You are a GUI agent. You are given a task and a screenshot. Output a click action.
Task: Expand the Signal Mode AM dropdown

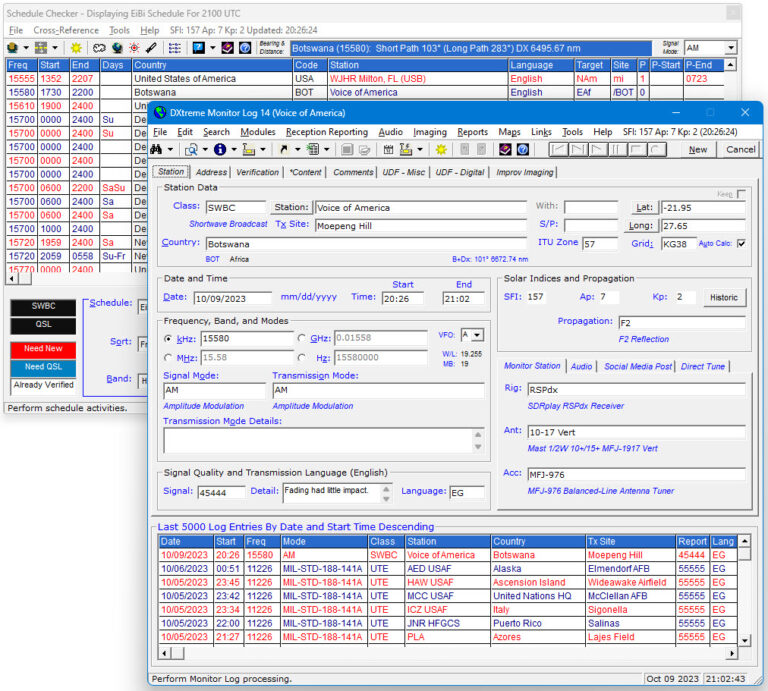[730, 48]
